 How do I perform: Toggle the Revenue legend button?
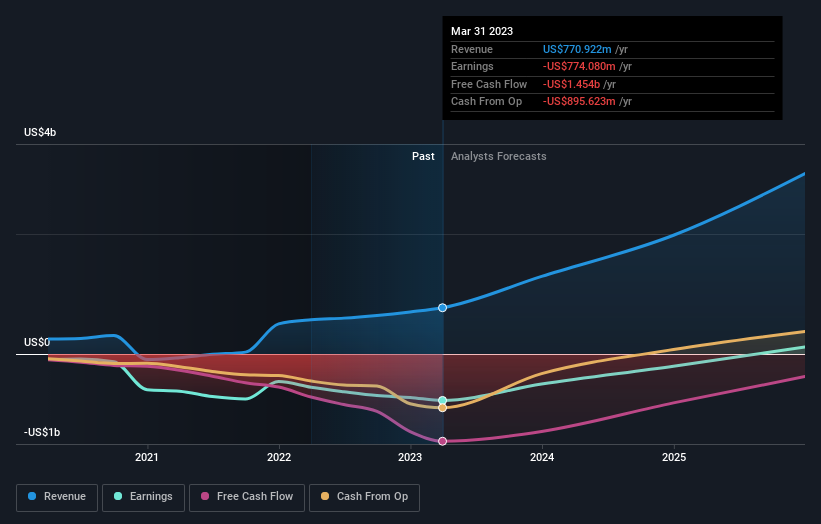57,497
